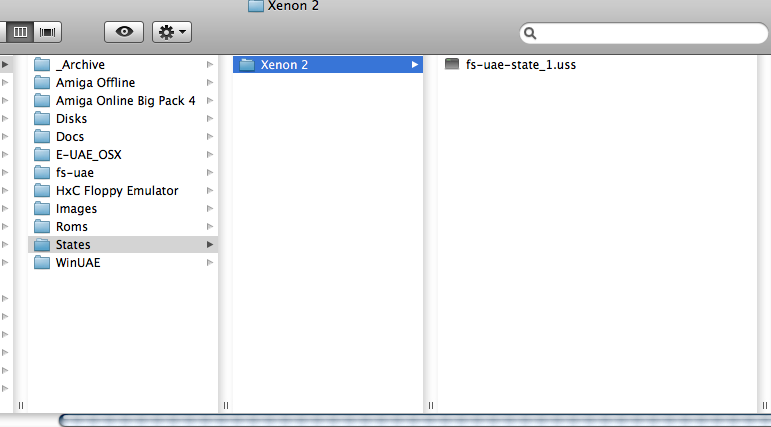Select 'Xenon 2' name in second column
771x427 pixels.
point(284,64)
